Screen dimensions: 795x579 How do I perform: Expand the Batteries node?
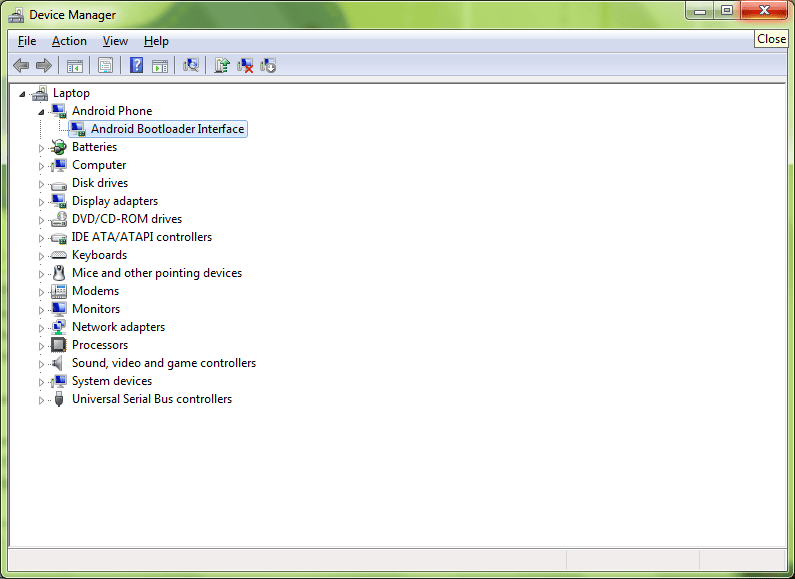(x=41, y=148)
